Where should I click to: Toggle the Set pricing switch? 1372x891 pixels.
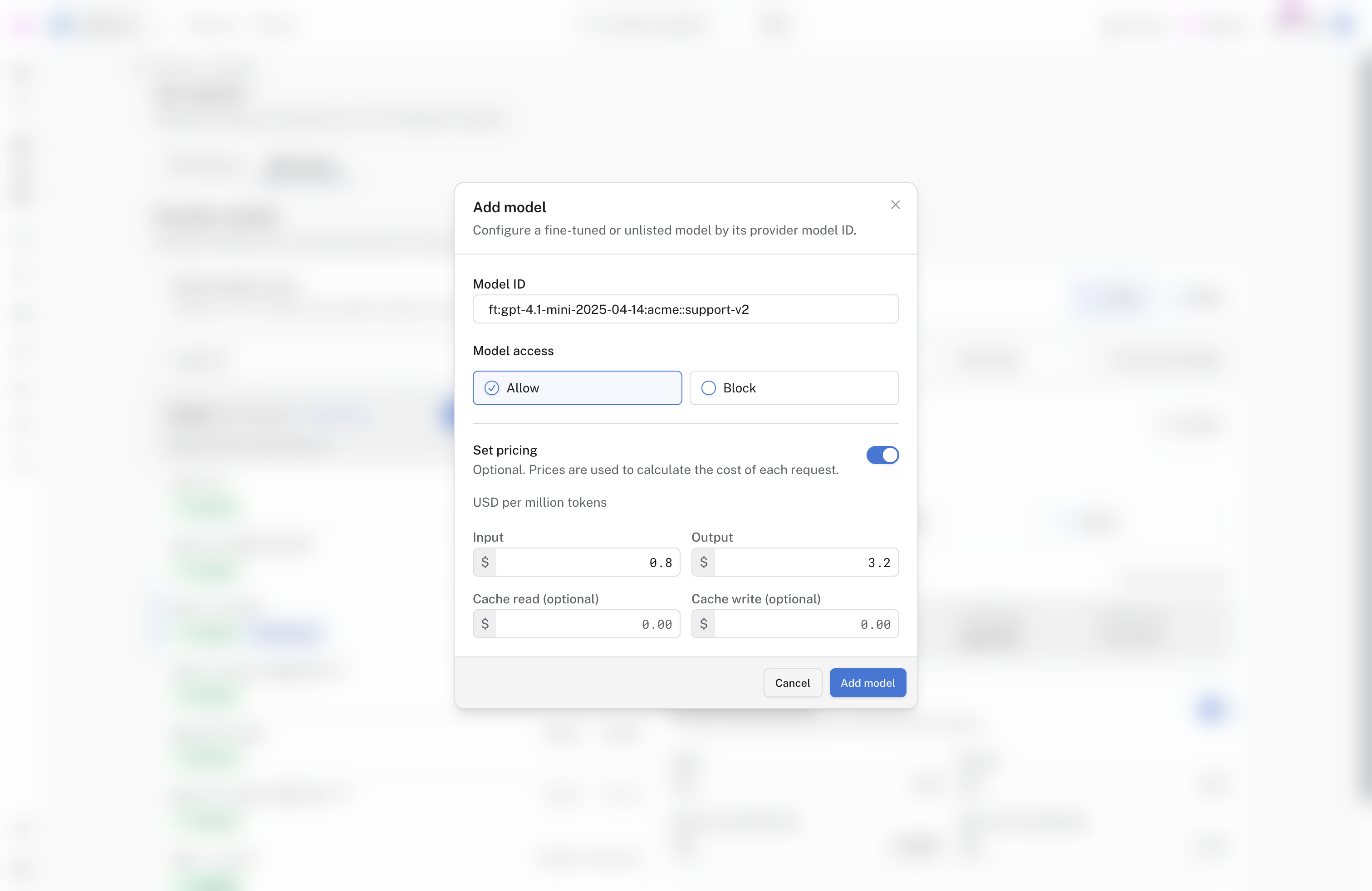882,455
